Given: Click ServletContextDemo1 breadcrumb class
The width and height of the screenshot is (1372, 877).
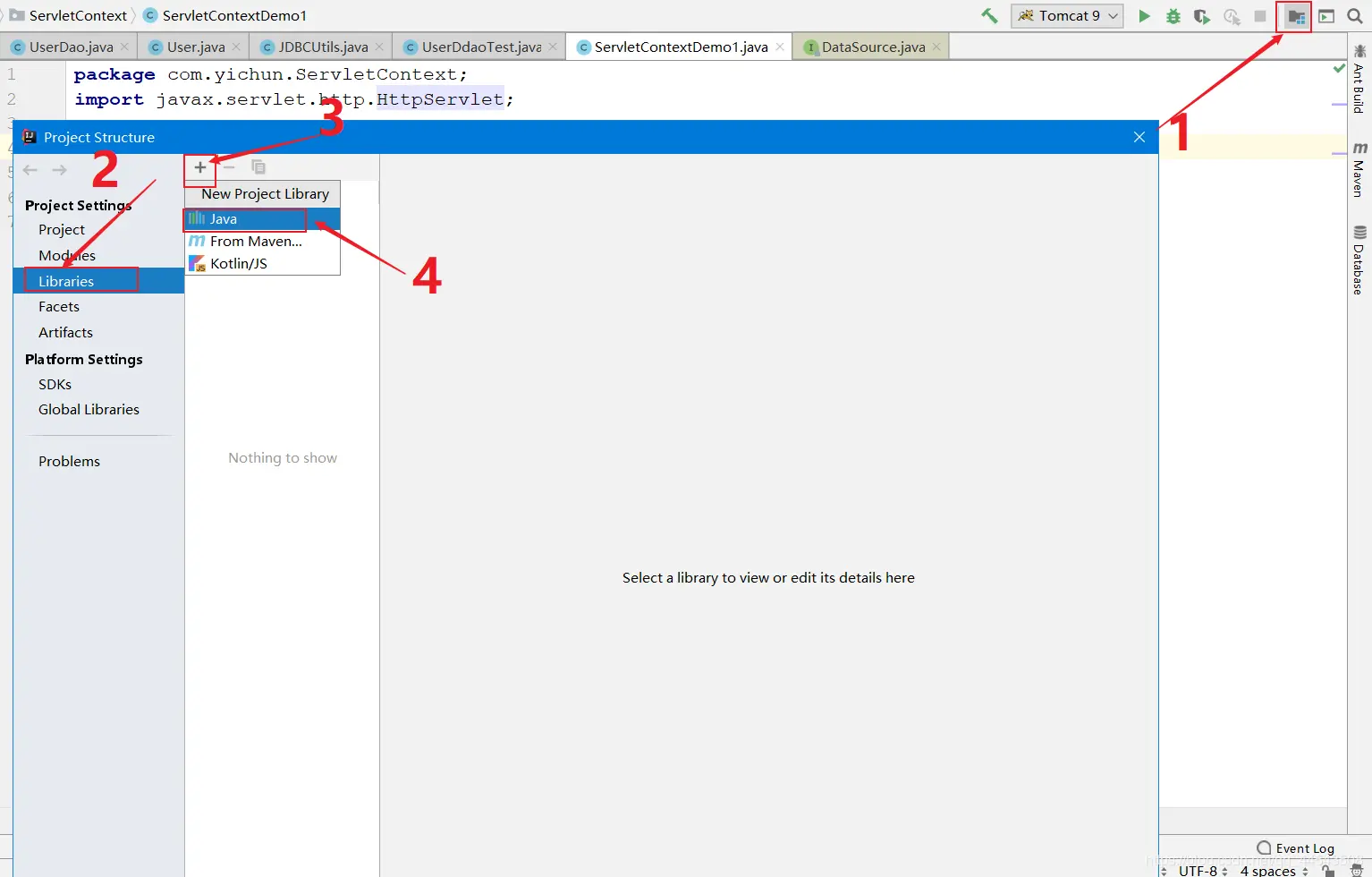Looking at the screenshot, I should click(224, 15).
